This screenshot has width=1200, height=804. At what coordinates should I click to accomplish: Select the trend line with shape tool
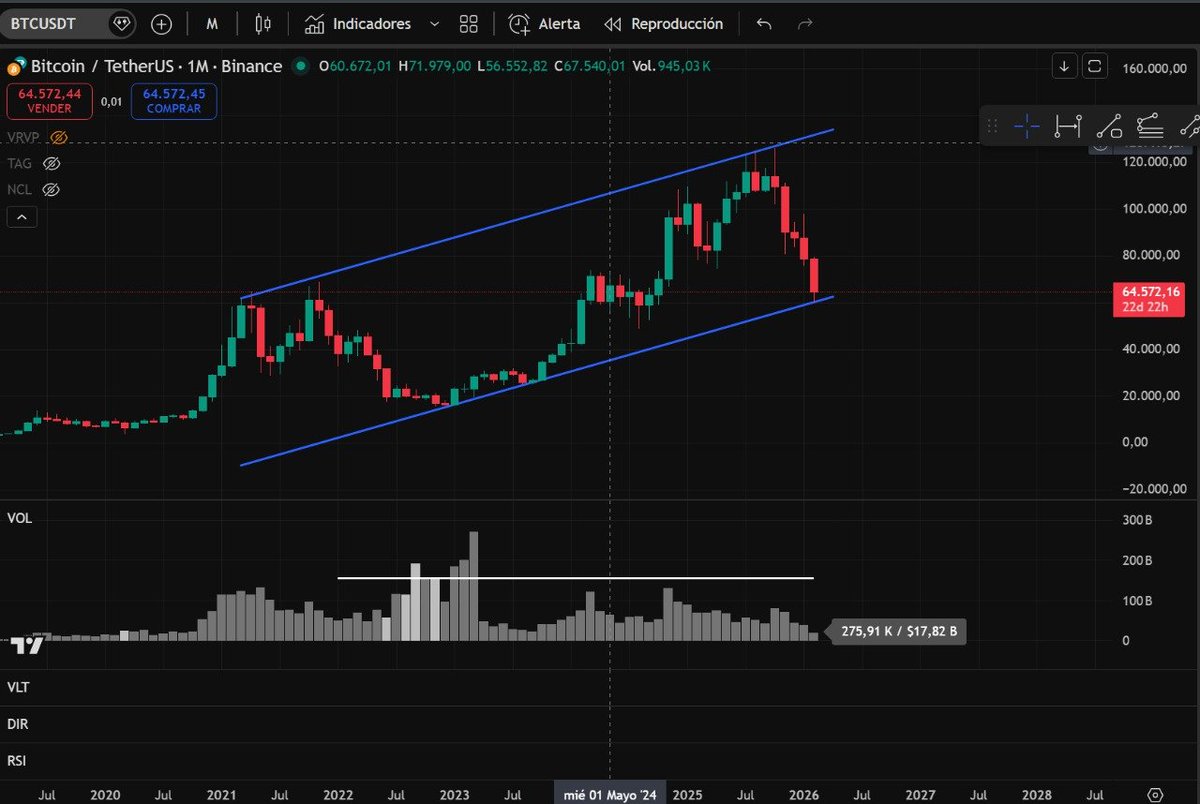click(x=1109, y=126)
